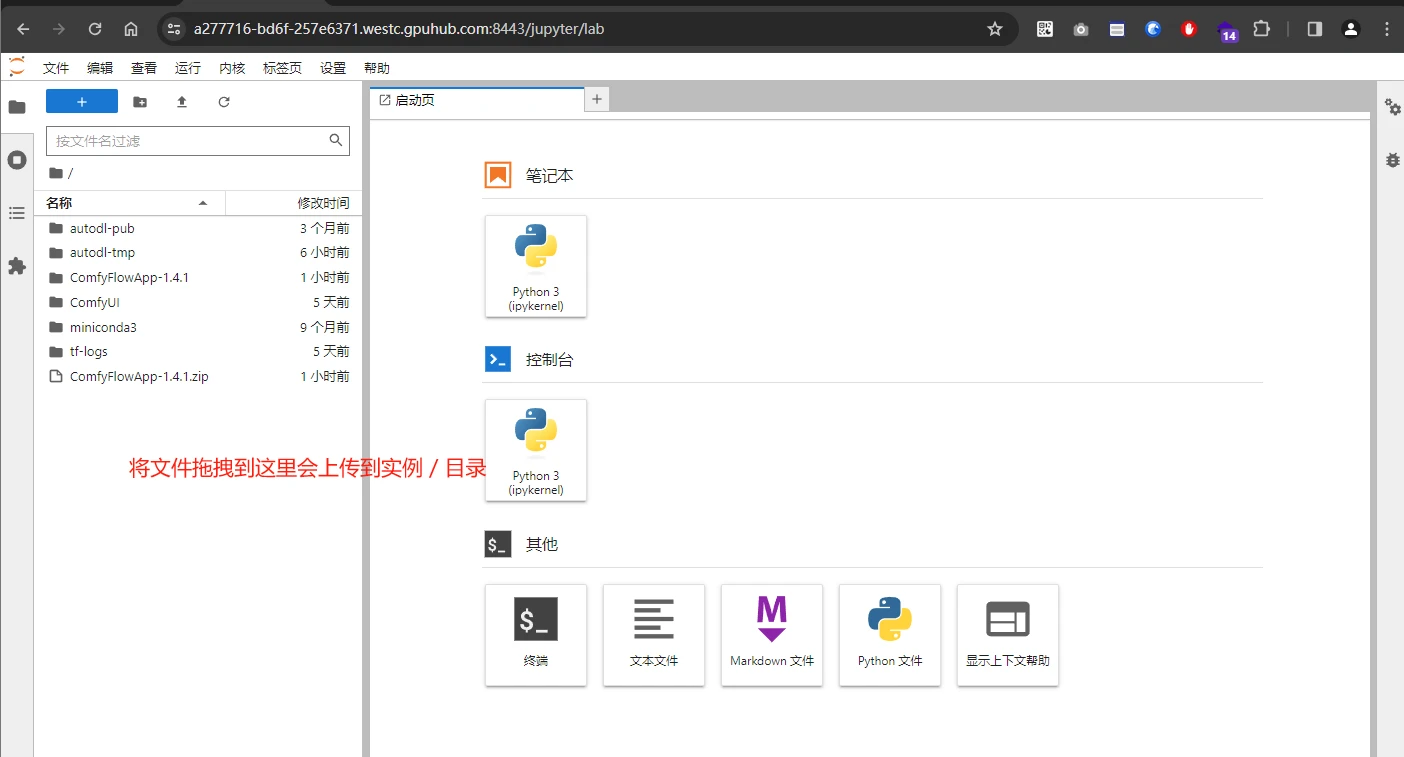
Task: Go back in browser history
Action: click(23, 29)
